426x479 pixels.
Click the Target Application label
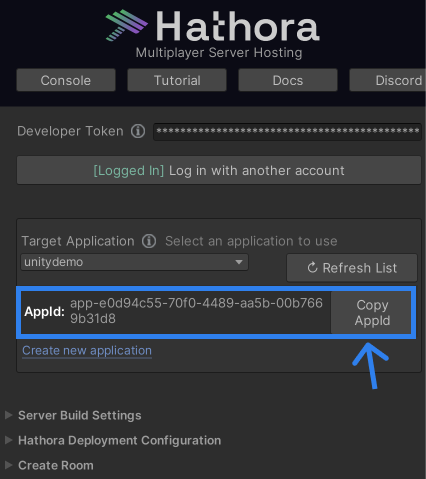78,241
